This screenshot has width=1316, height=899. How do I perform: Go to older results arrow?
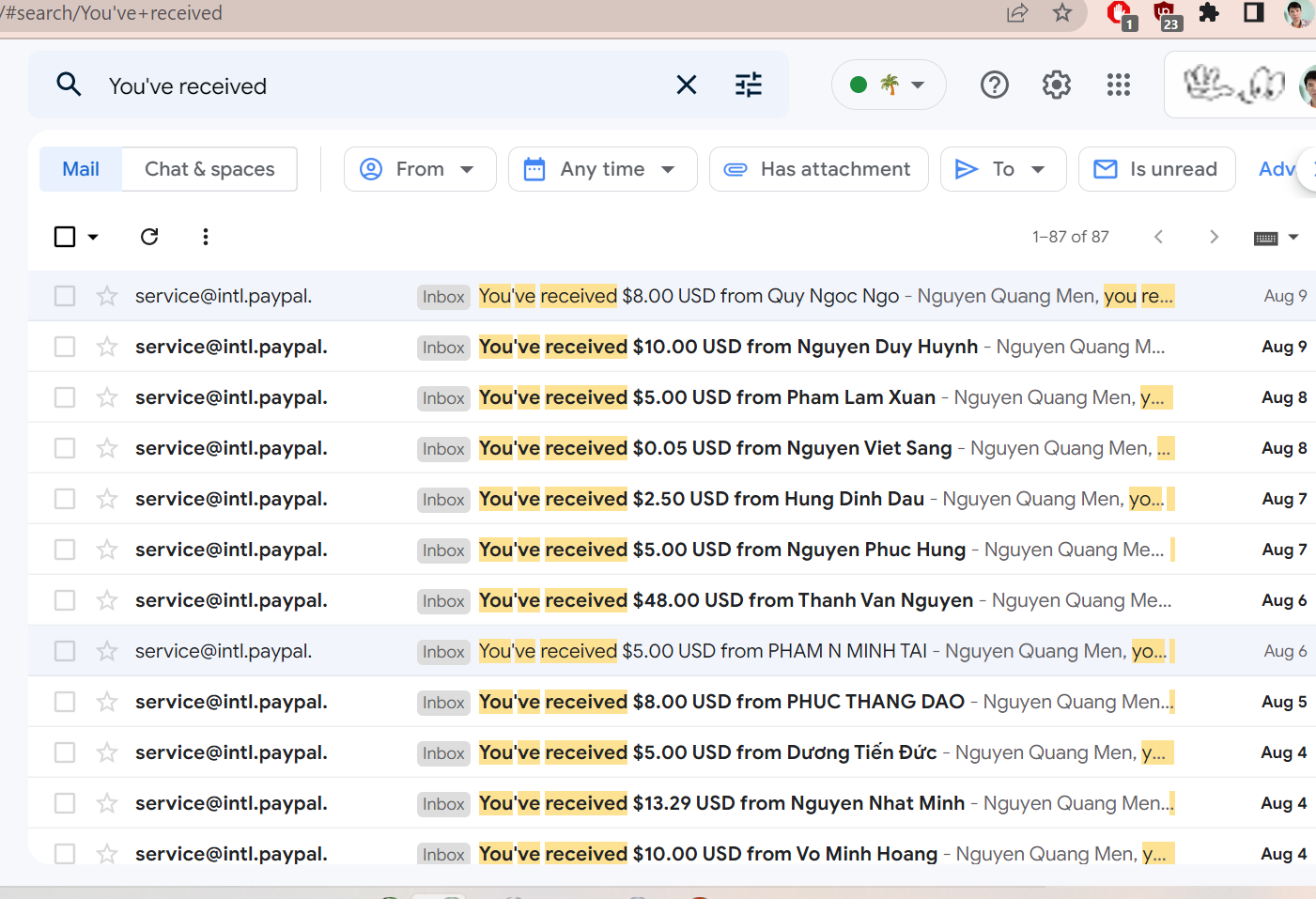click(1214, 237)
